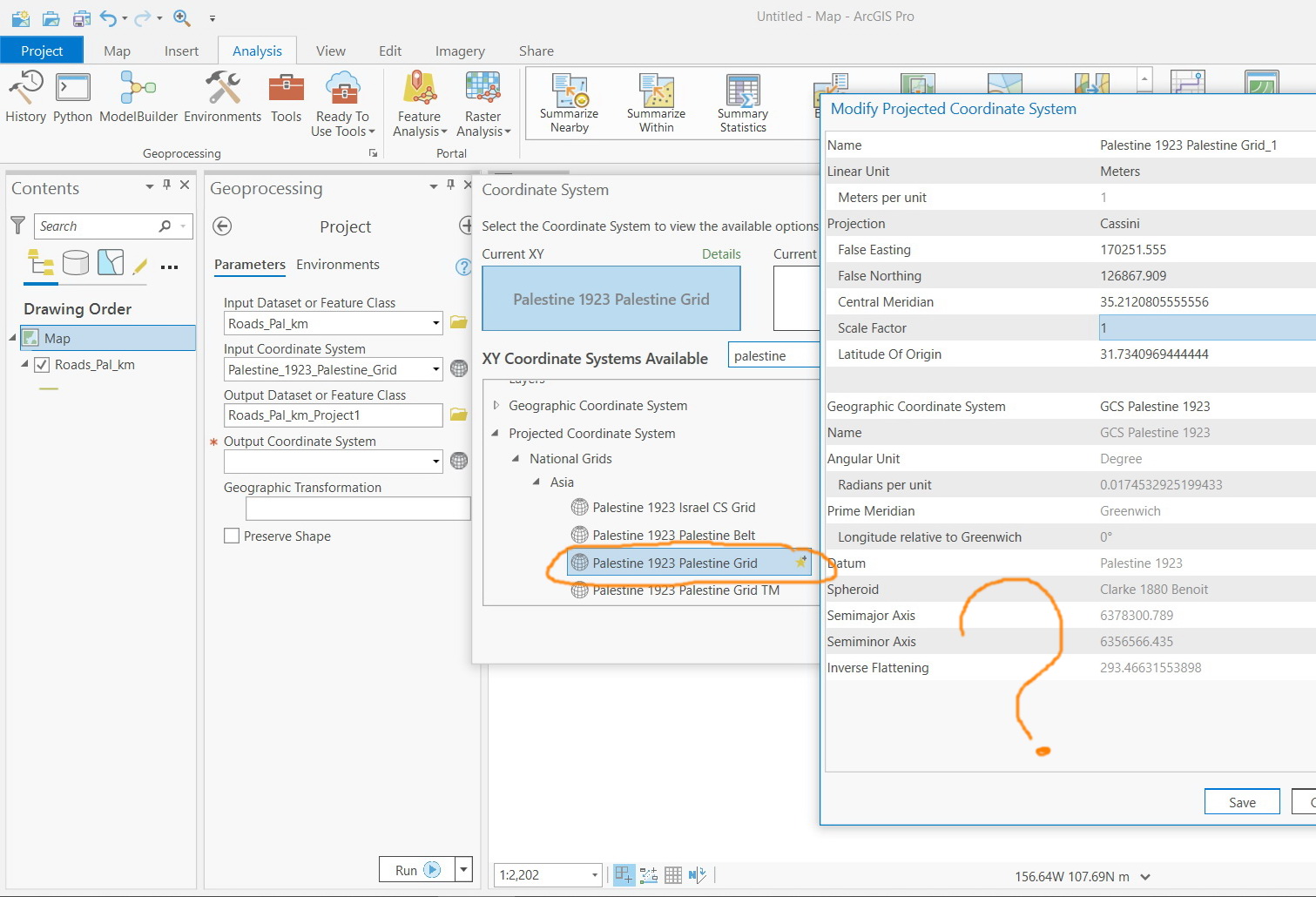Create new project from quick access toolbar
Screen dimensions: 1316x897
pos(20,17)
